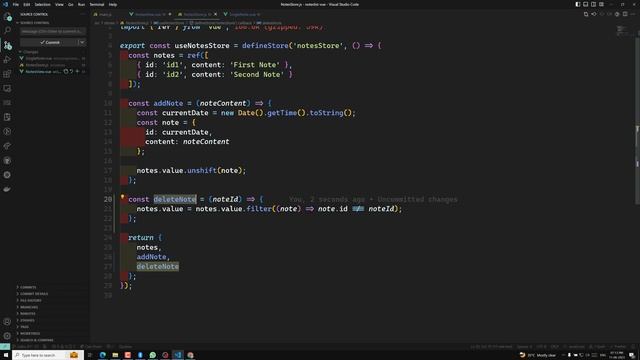Switch to the main.js tab

pos(105,14)
